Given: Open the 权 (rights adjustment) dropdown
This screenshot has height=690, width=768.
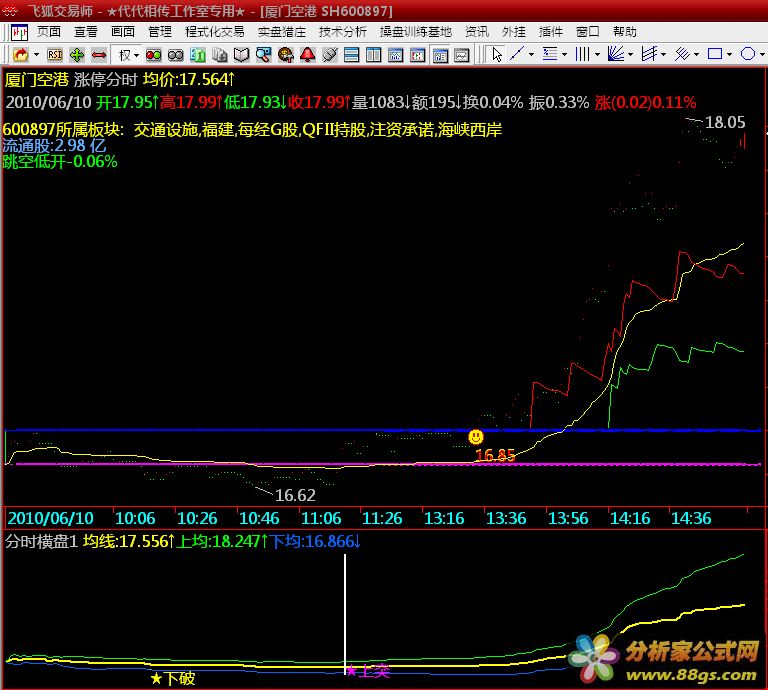Looking at the screenshot, I should click(128, 54).
